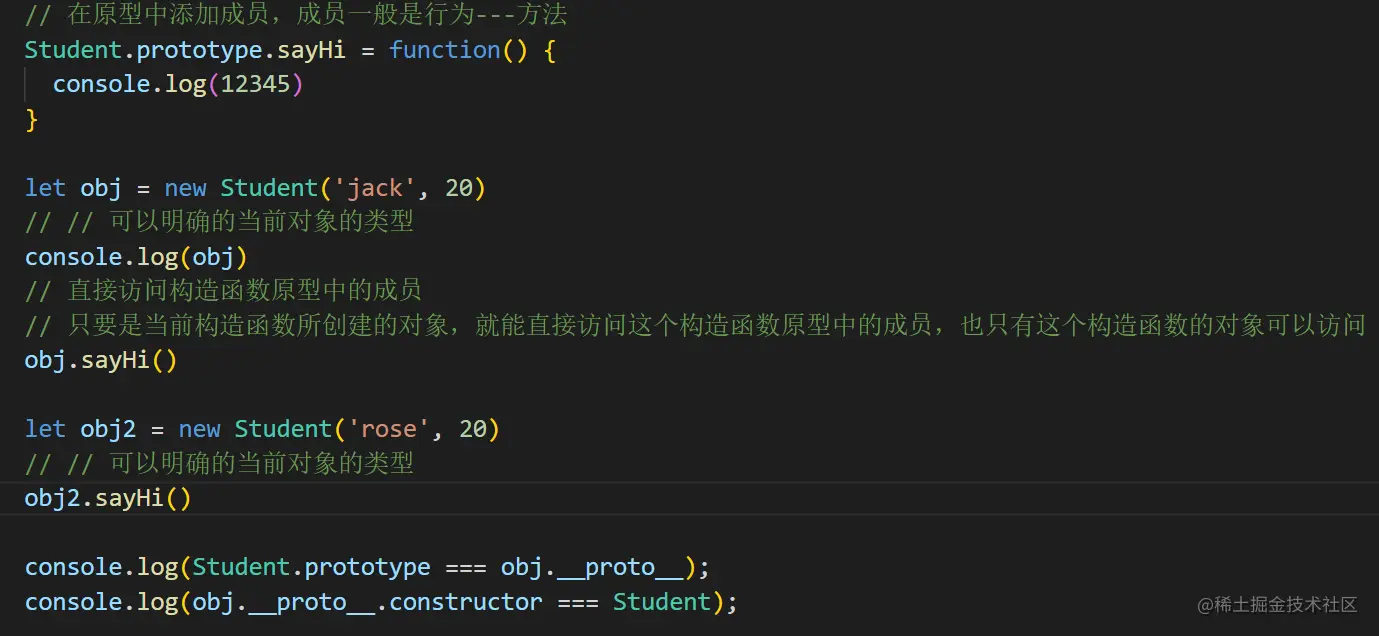Screen dimensions: 1379x636
Task: Click the comment '直接访问构造函数原型中的成员'
Action: click(x=223, y=291)
